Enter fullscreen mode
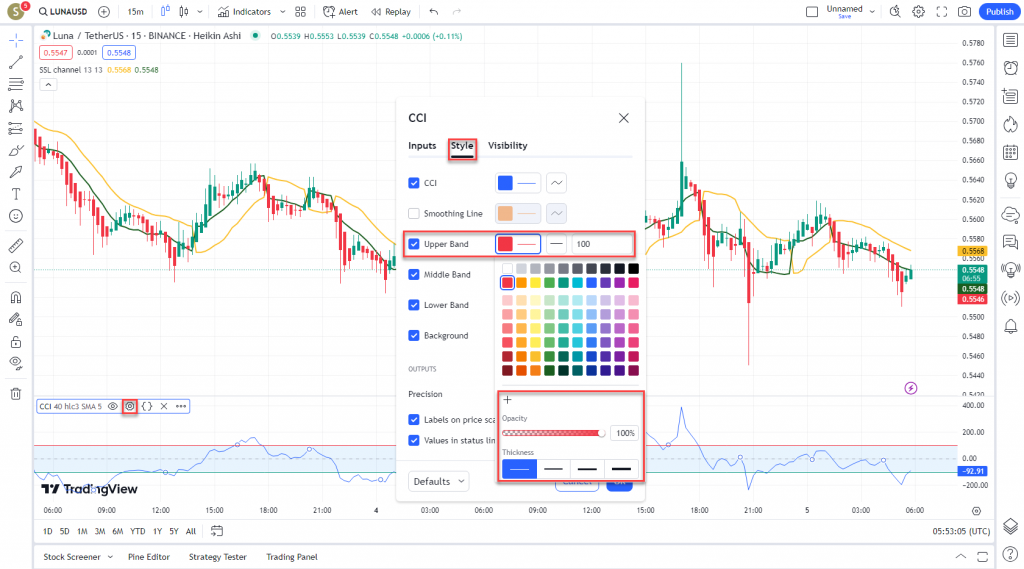Viewport: 1024px width, 569px height. point(941,12)
